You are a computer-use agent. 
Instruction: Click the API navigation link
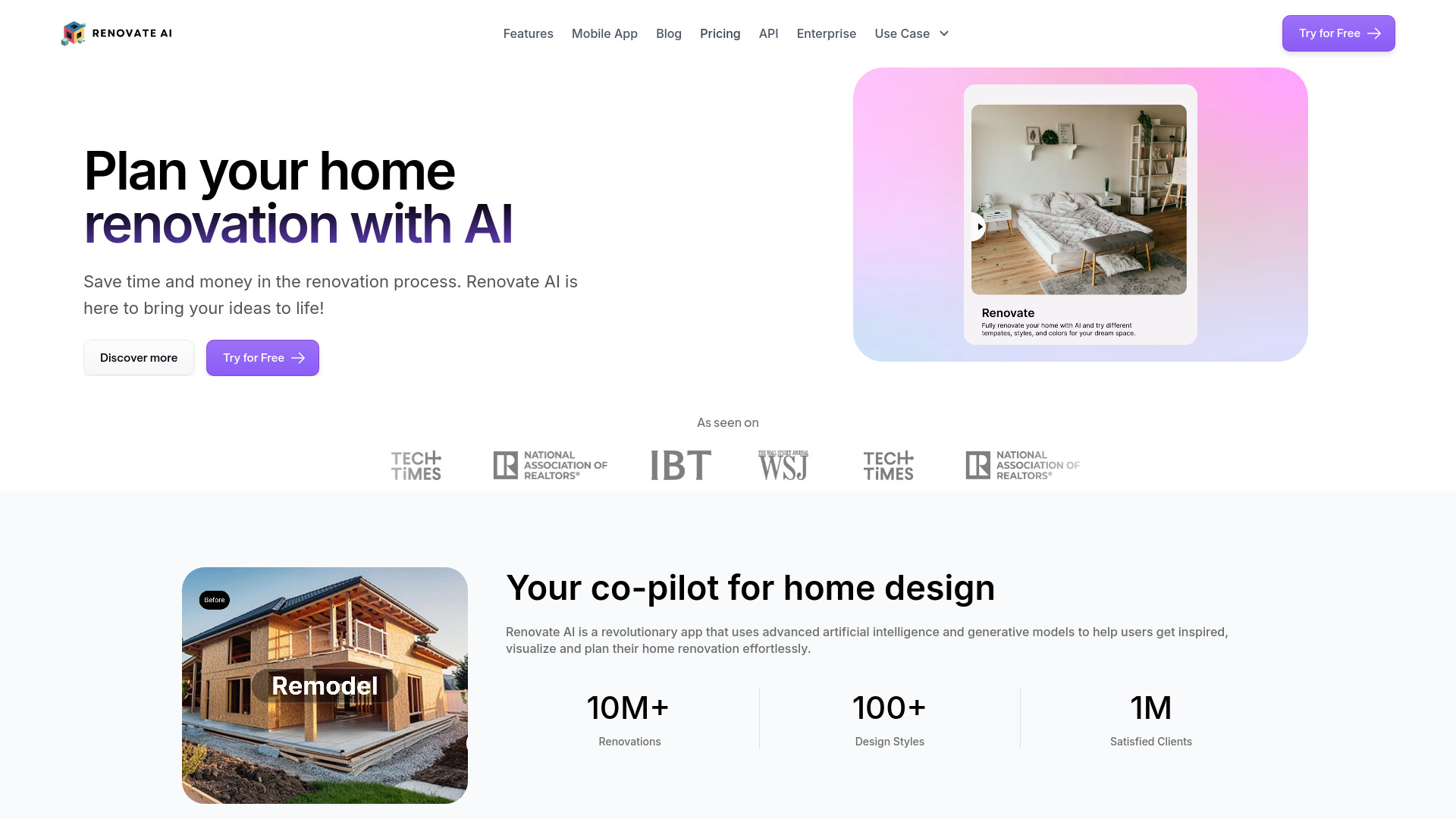coord(768,33)
